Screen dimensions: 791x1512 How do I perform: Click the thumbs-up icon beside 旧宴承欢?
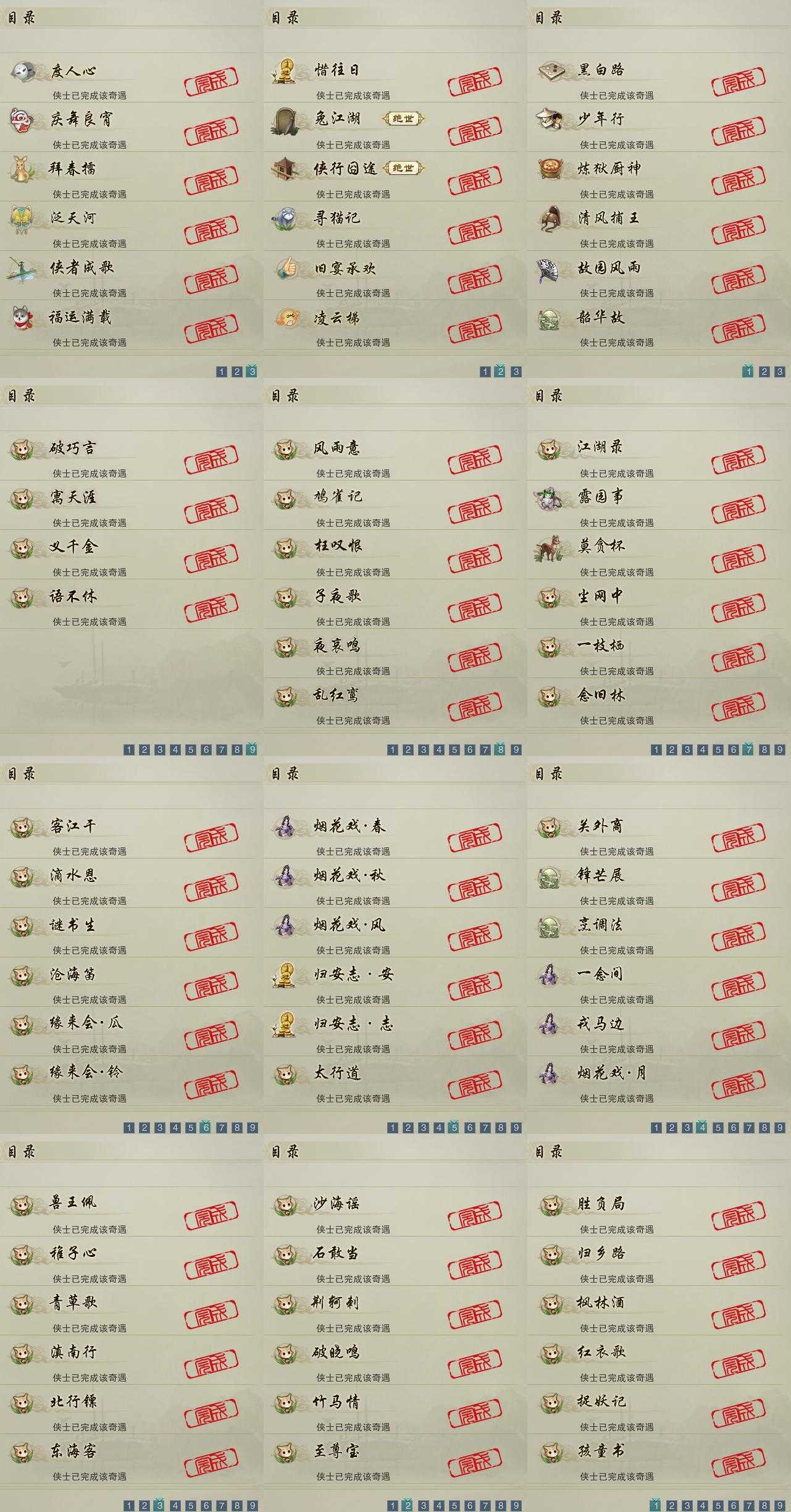pyautogui.click(x=287, y=267)
